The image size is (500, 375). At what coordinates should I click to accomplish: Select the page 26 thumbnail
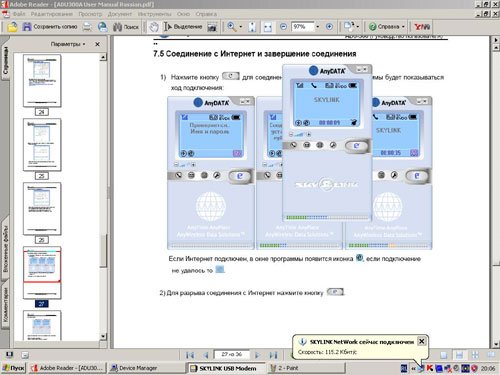(x=42, y=209)
